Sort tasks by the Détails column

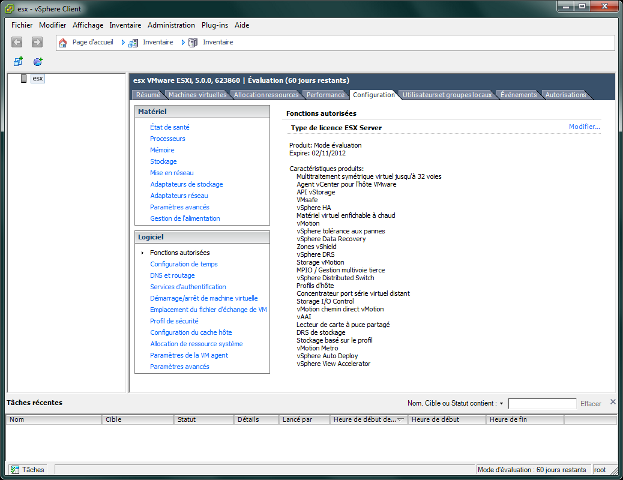(x=256, y=420)
